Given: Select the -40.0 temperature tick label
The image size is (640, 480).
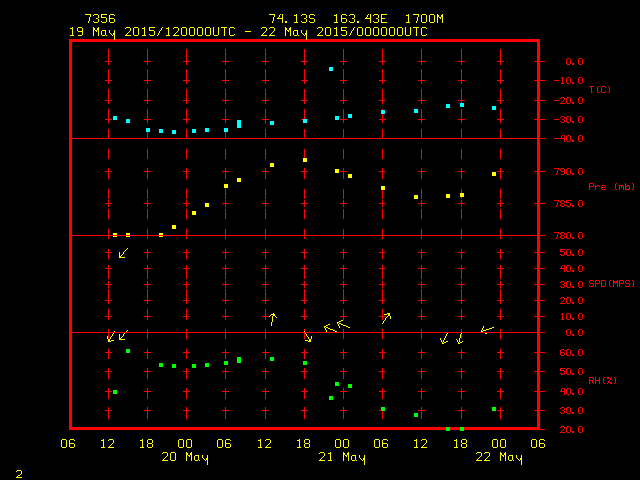Looking at the screenshot, I should [568, 139].
